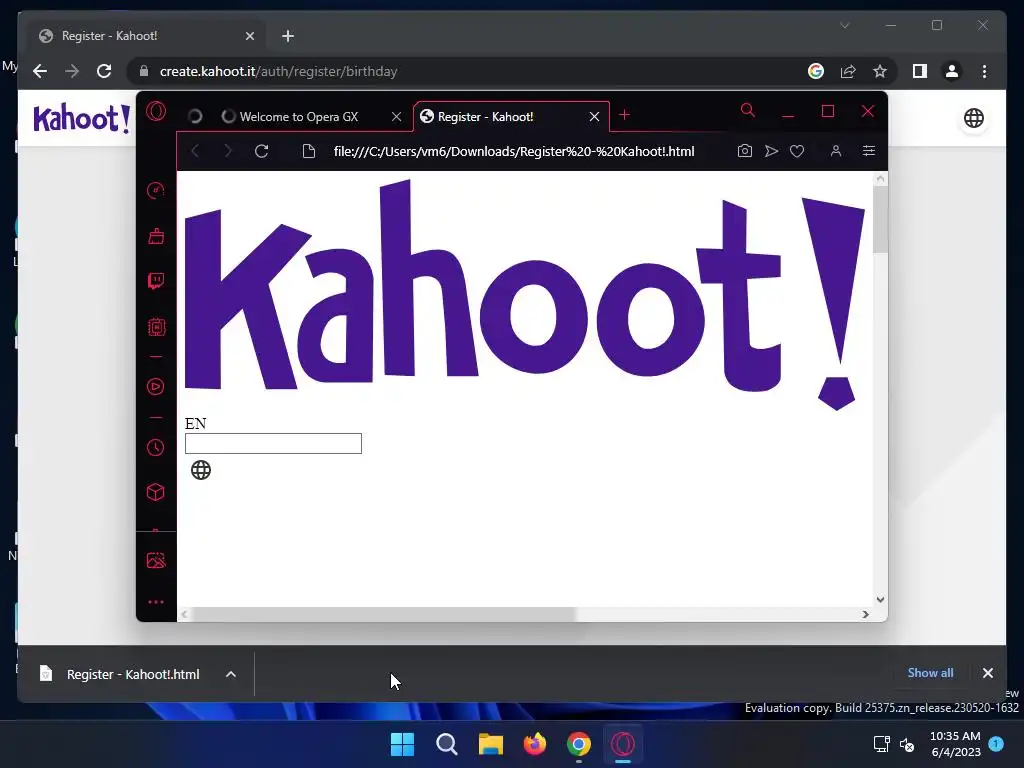Close Register - Kahoot! tab in Opera
The image size is (1024, 768).
coord(594,117)
